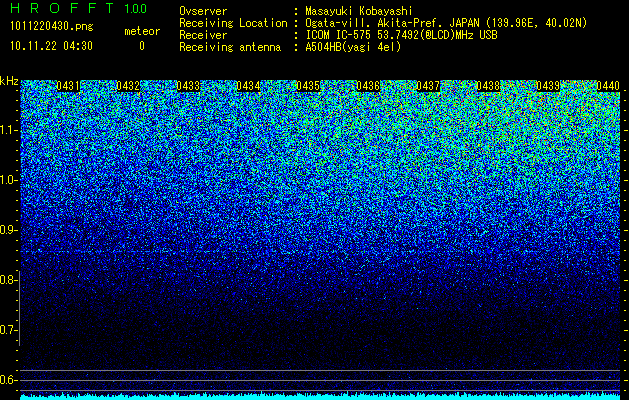Click the 0431 time marker
Viewport: 629px width, 400px height.
[x=68, y=86]
